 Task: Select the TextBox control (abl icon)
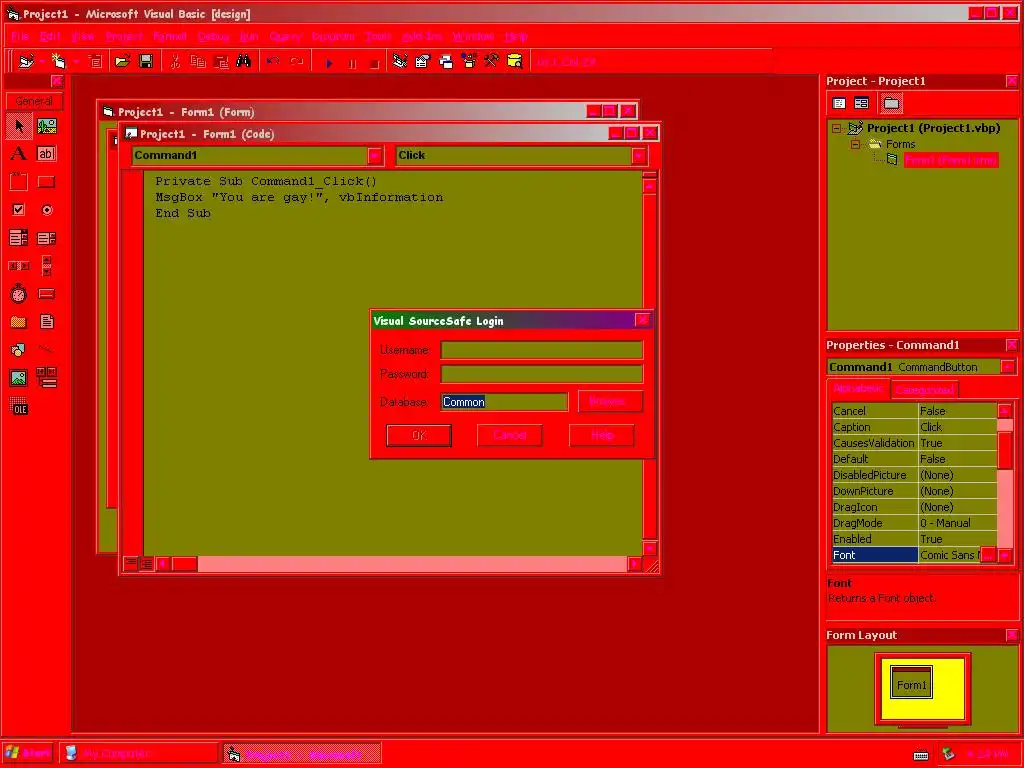pos(46,153)
